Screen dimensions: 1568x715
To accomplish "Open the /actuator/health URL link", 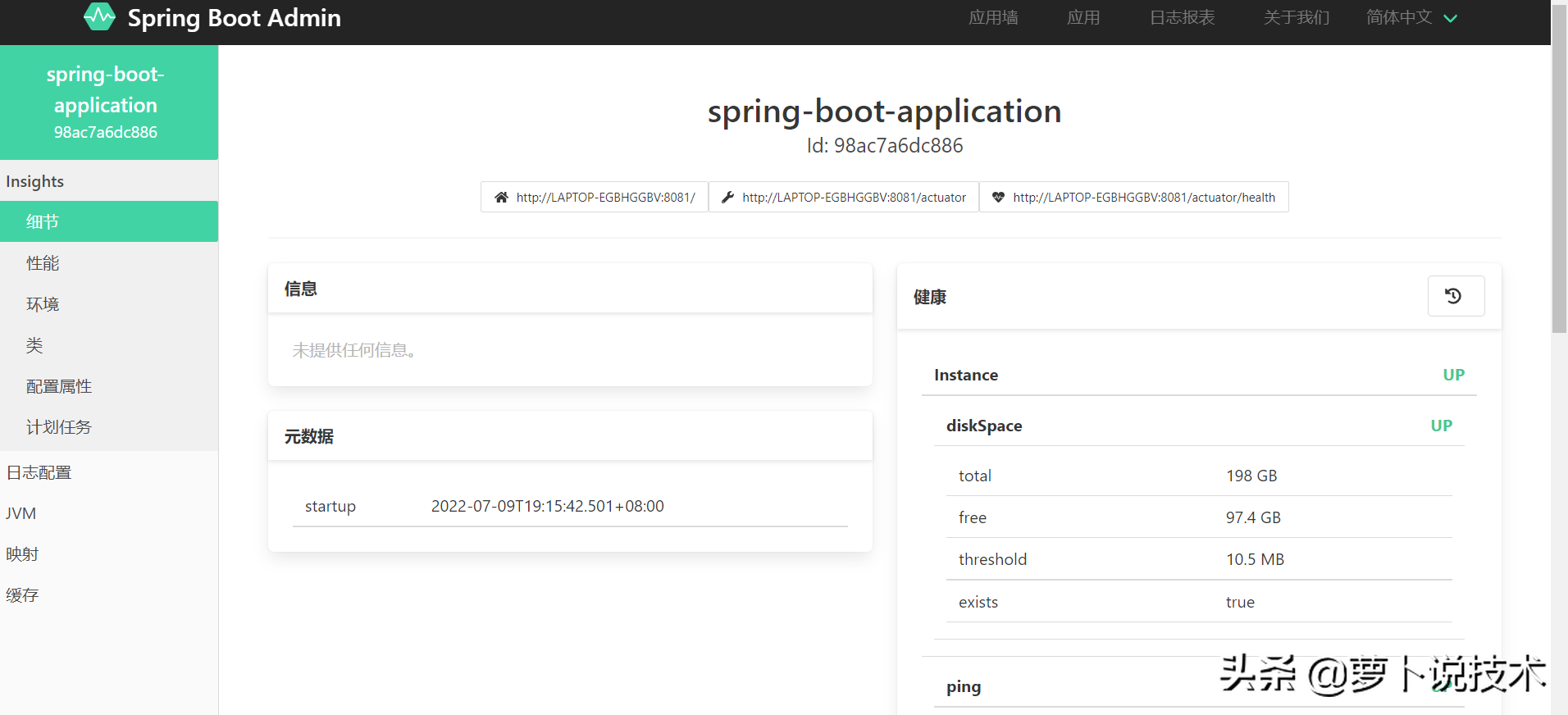I will [x=1134, y=197].
